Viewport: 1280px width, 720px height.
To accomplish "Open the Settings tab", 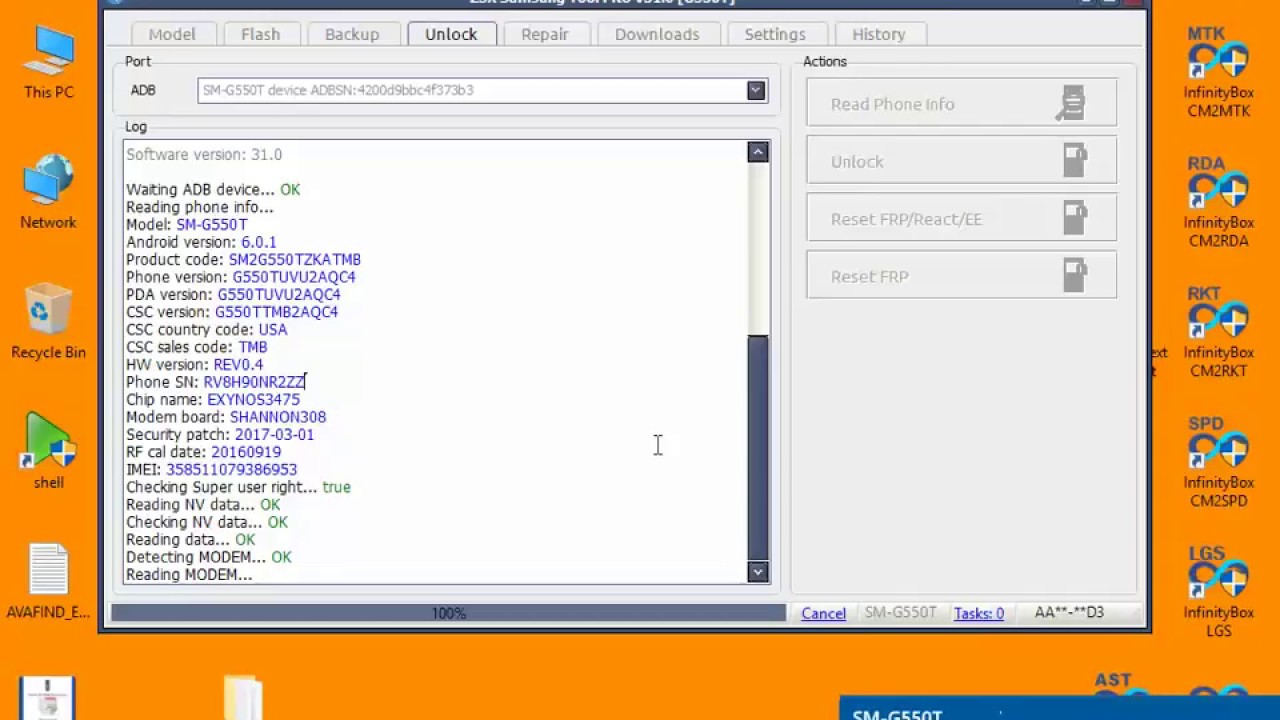I will pos(775,34).
